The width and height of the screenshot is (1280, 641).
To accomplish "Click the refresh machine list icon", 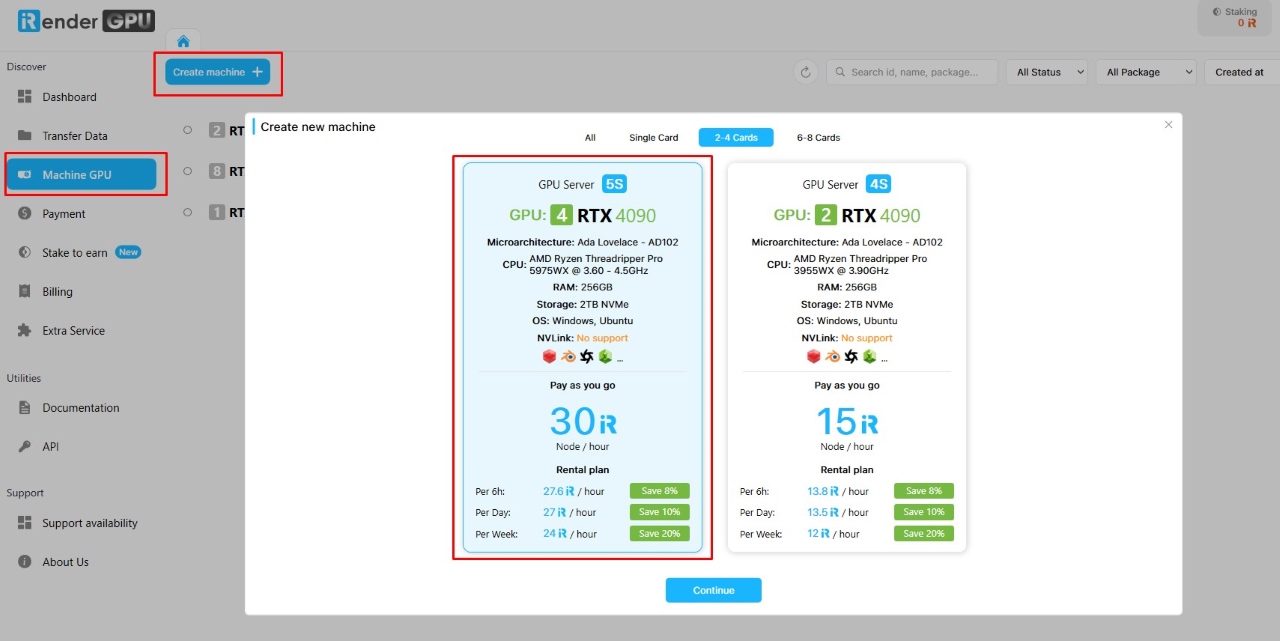I will [x=806, y=72].
